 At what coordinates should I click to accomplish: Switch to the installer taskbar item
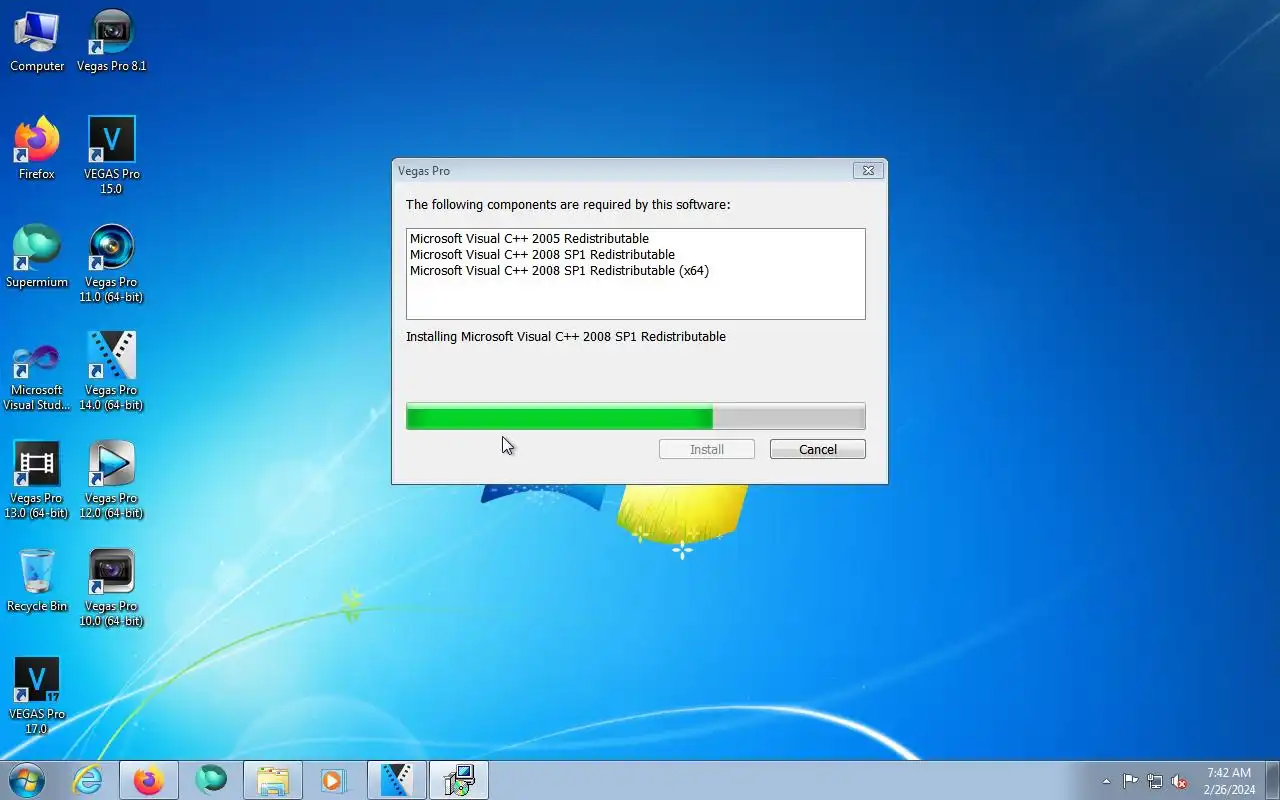pyautogui.click(x=459, y=780)
